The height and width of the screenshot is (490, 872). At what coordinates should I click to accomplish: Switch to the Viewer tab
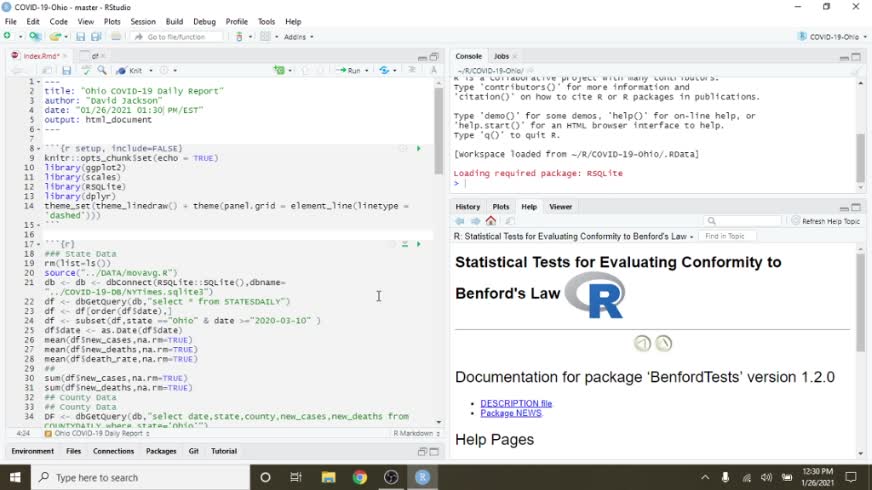point(561,207)
